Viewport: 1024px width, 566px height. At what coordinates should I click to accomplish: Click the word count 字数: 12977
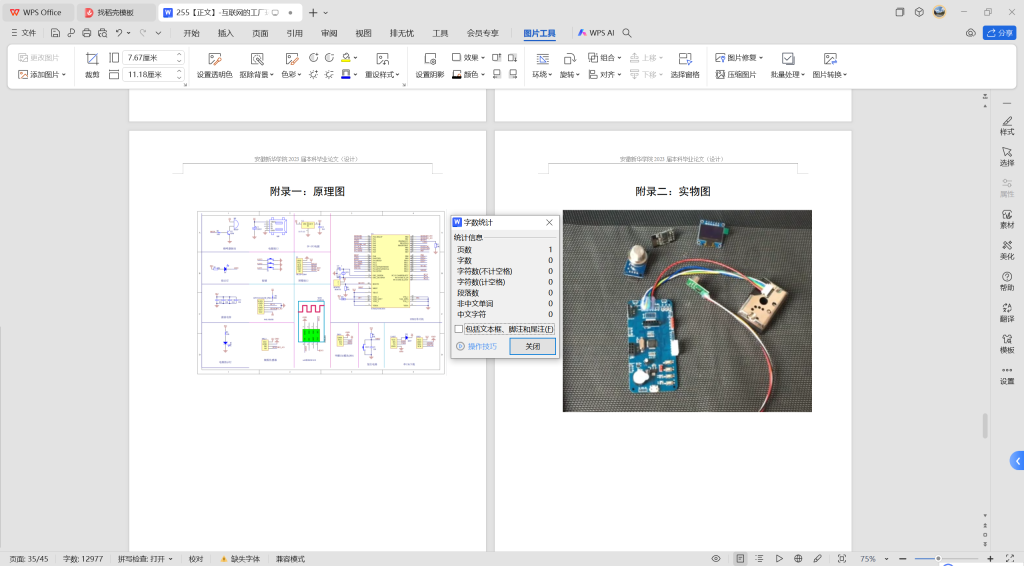click(x=83, y=559)
